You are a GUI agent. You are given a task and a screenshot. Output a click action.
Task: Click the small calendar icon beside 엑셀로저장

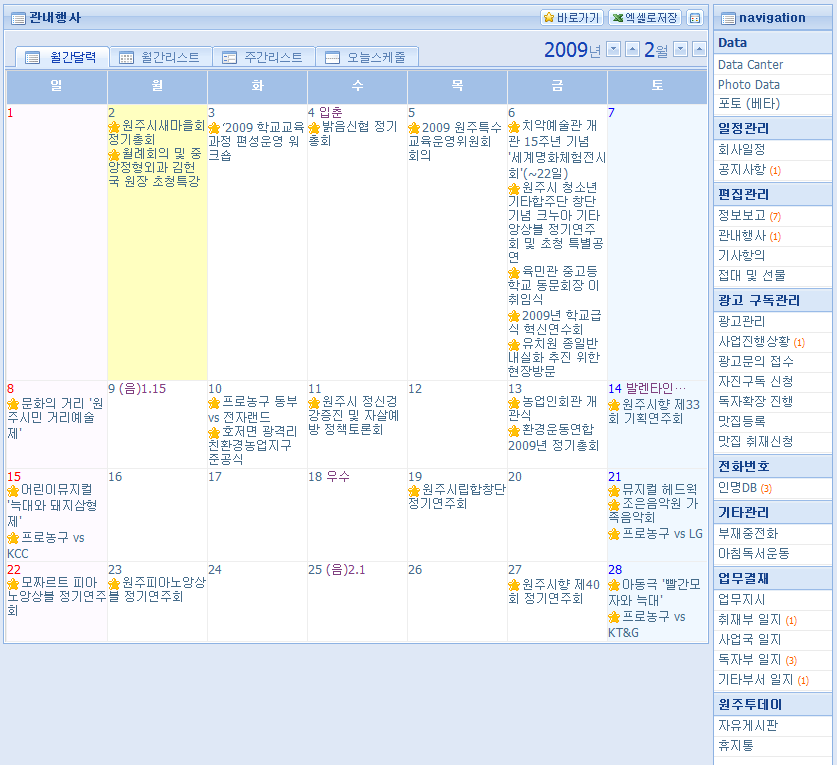pos(694,18)
